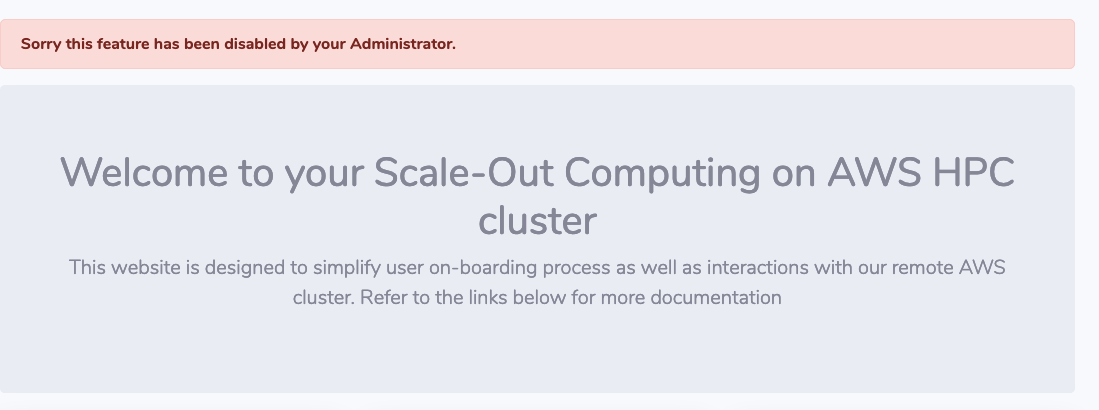Click "AWS HPC" in the welcome heading
The image size is (1099, 410).
[921, 173]
